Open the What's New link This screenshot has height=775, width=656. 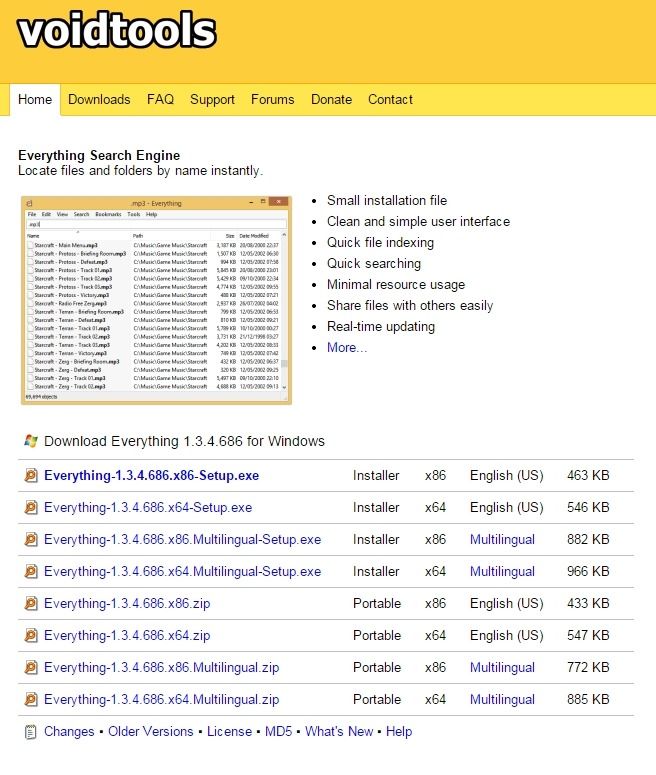point(339,732)
